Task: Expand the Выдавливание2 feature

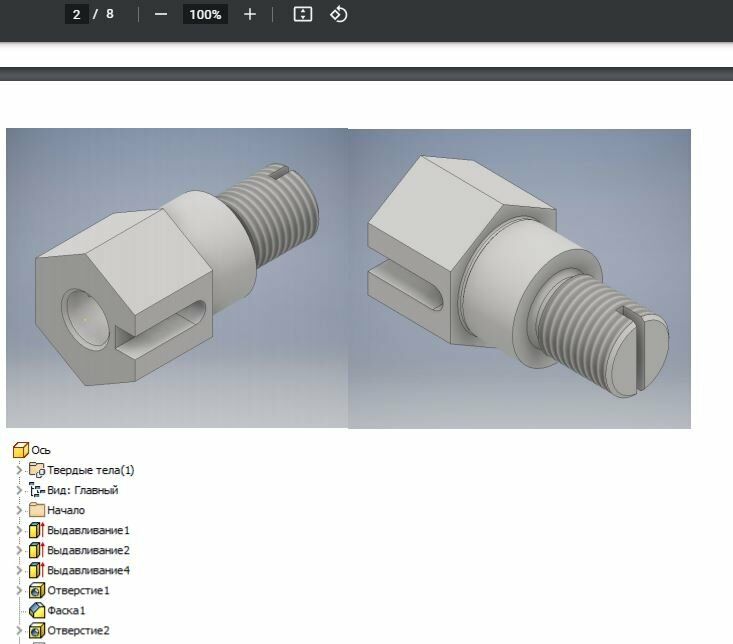Action: coord(19,550)
